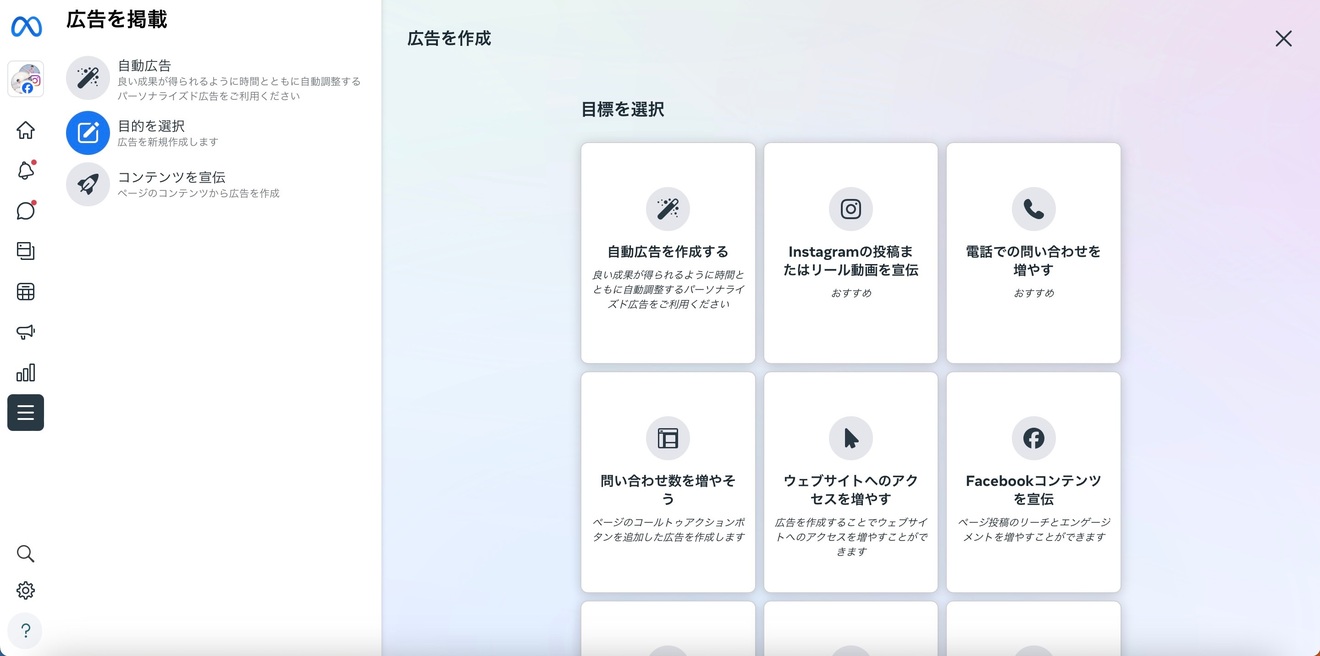This screenshot has width=1320, height=656.
Task: Click the form layout icon in 問い合わせ card
Action: 668,438
